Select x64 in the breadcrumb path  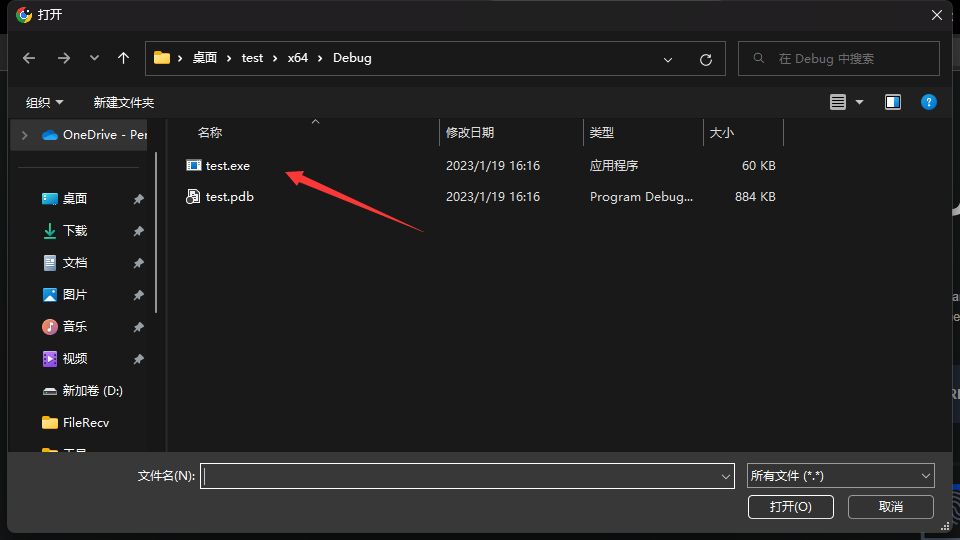click(298, 58)
